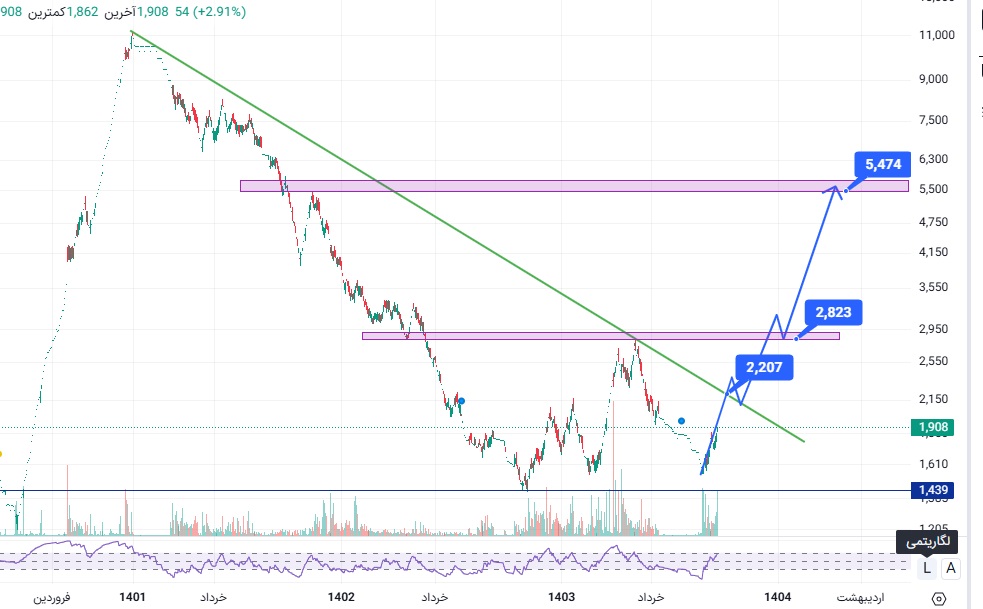Click the اردیبهشت label on time axis
The width and height of the screenshot is (983, 609).
tap(859, 597)
